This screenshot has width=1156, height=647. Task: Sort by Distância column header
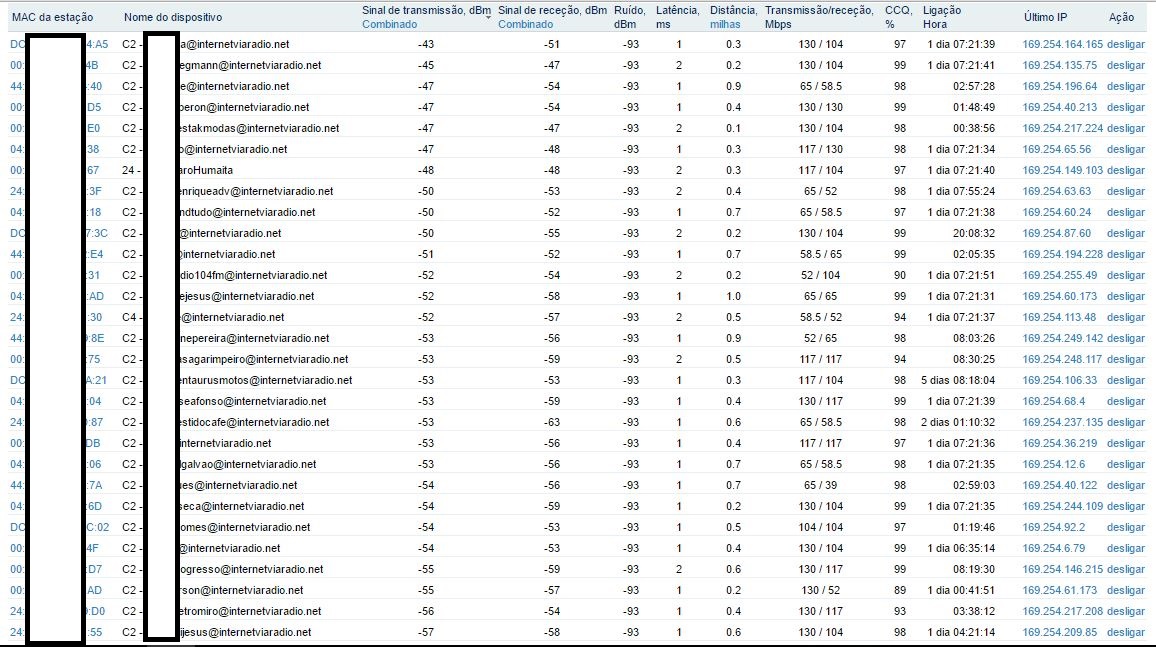click(733, 10)
